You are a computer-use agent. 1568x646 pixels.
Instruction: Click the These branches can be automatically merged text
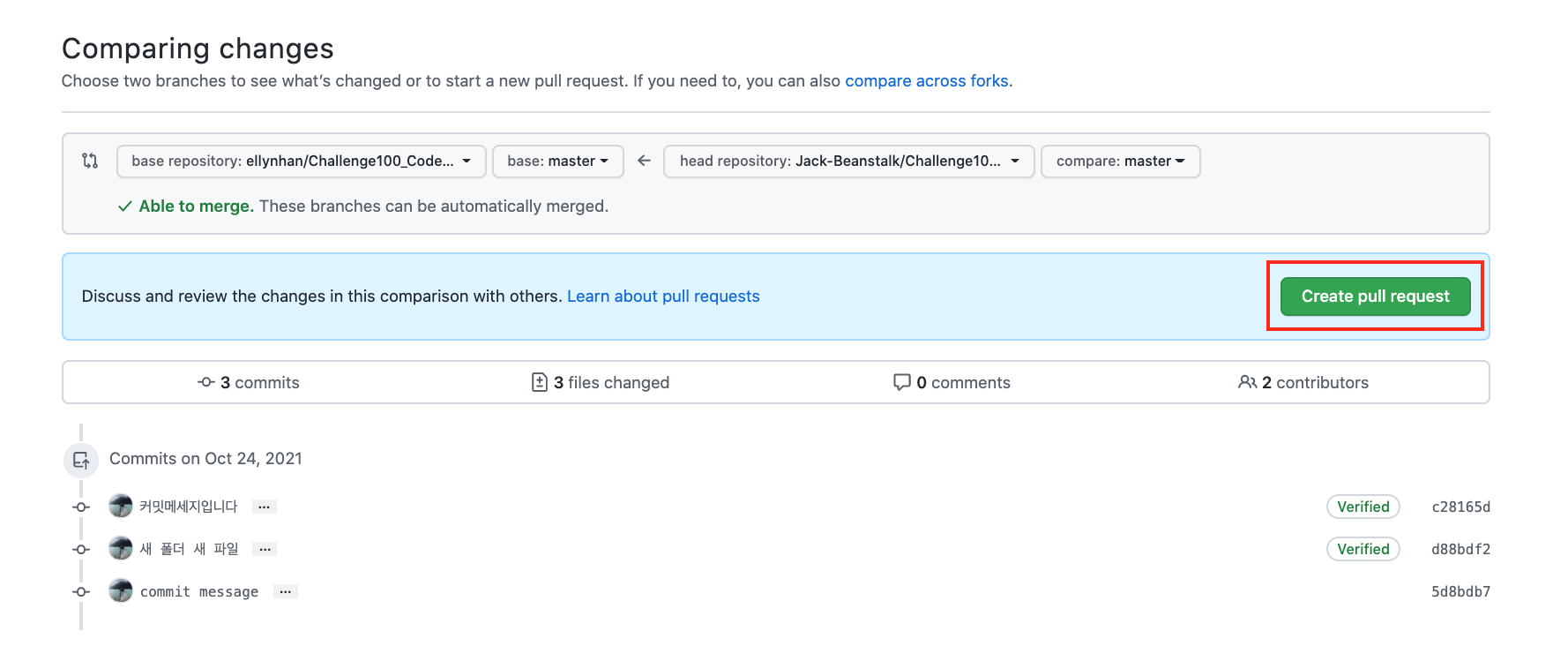click(x=434, y=207)
